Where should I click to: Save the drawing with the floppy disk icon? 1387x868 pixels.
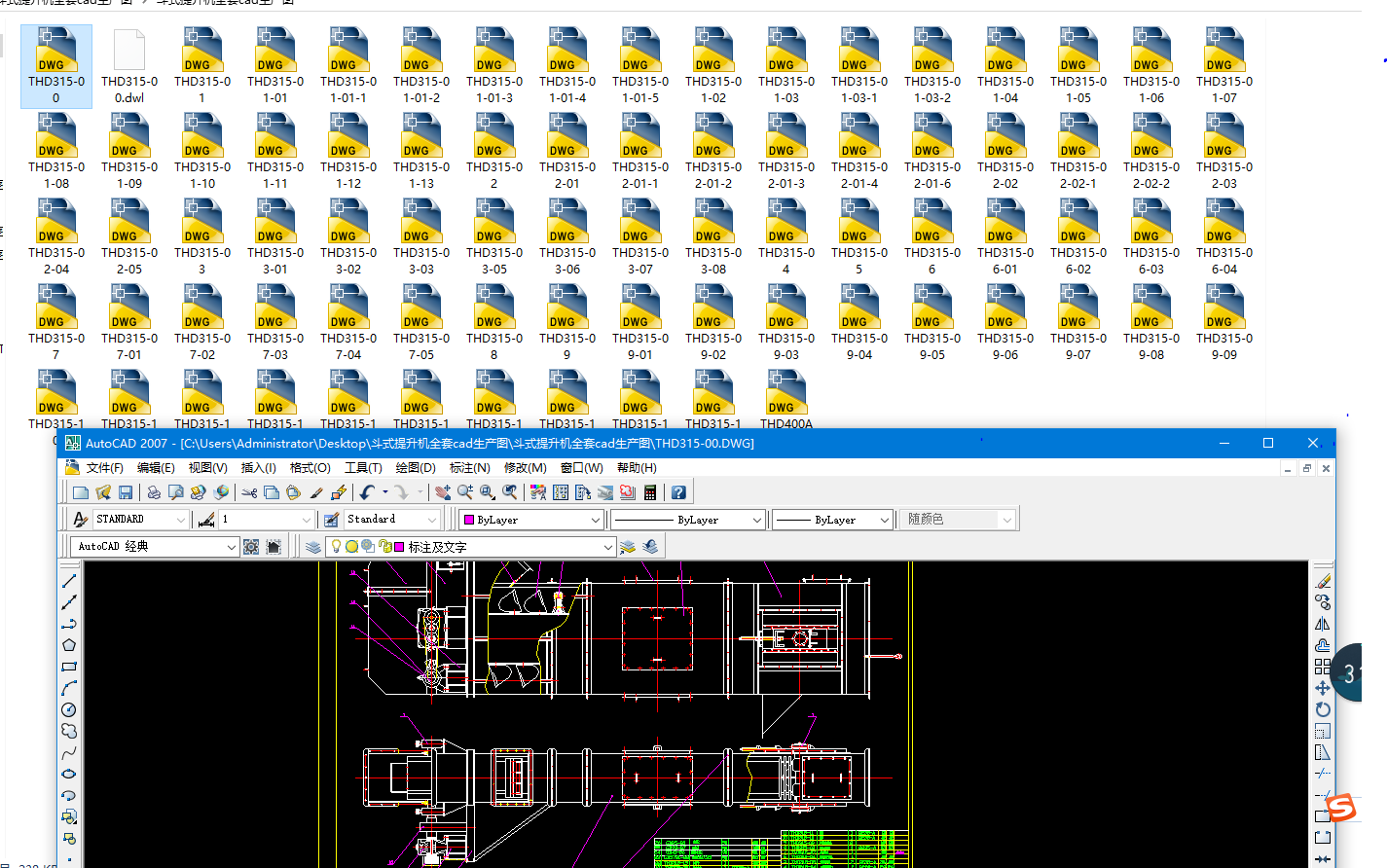click(x=126, y=492)
